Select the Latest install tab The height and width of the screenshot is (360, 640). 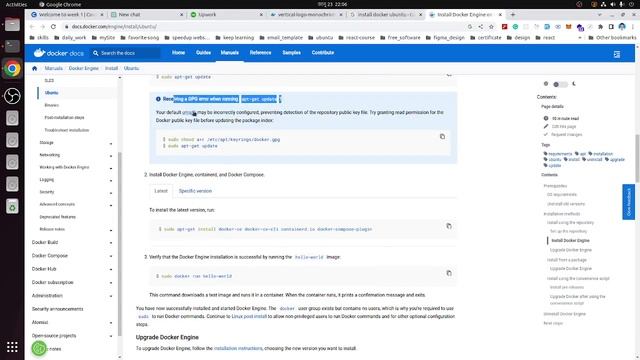tap(161, 191)
